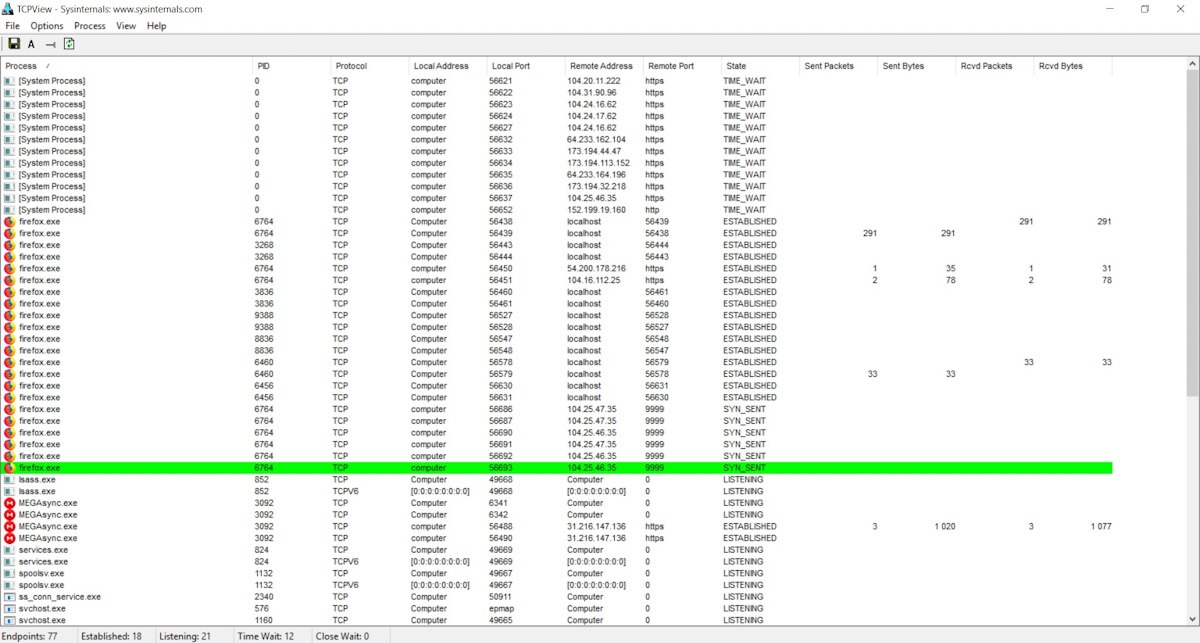Click the firefox.exe icon for local port 56438
Image resolution: width=1200 pixels, height=643 pixels.
9,222
